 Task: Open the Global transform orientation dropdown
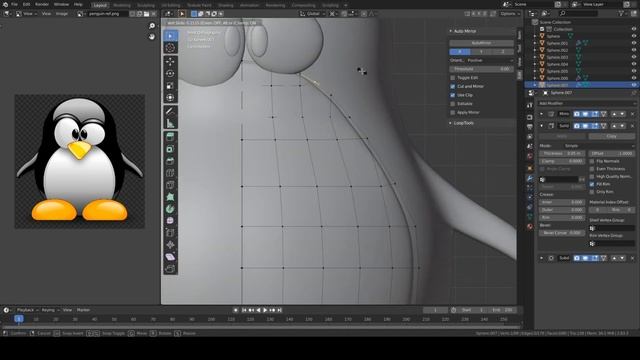click(x=312, y=13)
